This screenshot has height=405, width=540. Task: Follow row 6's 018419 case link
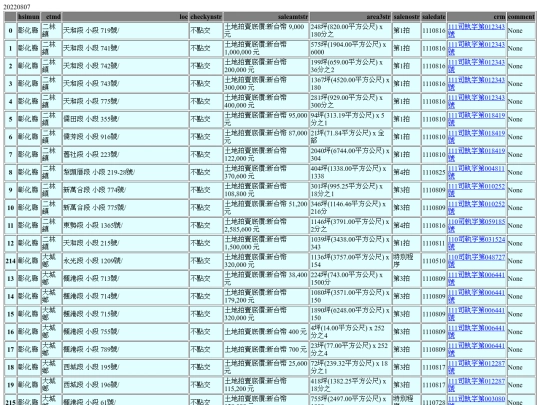[x=476, y=137]
